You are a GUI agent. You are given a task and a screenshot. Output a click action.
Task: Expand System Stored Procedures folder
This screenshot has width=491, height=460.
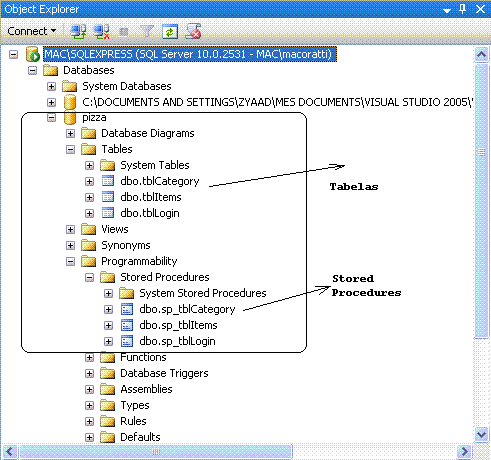click(108, 294)
